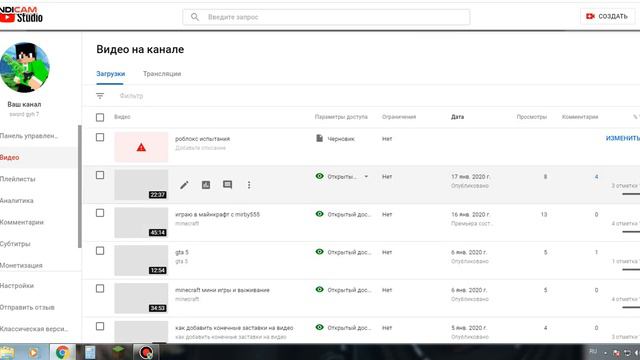Open minecraft мини игры и выживание title
This screenshot has height=360, width=640.
tap(222, 290)
